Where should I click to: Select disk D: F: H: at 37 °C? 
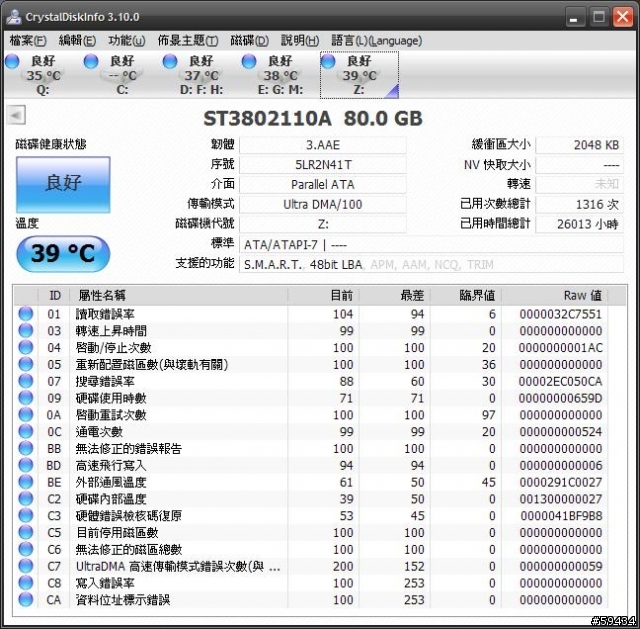(200, 75)
